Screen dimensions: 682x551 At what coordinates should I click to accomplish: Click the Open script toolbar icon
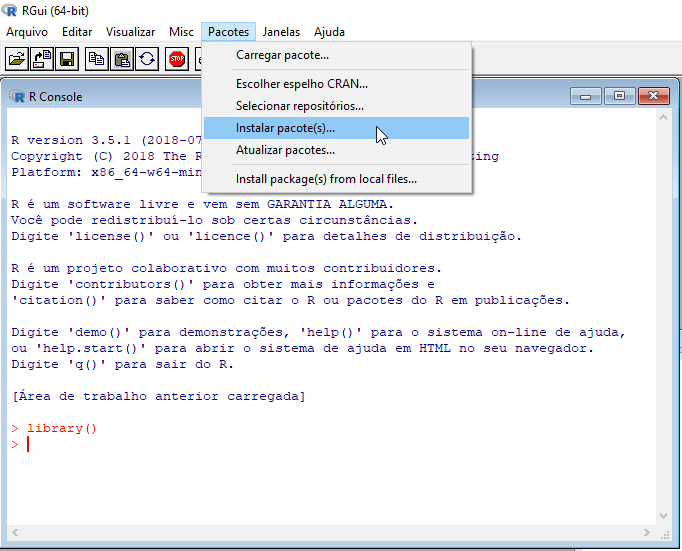[17, 58]
